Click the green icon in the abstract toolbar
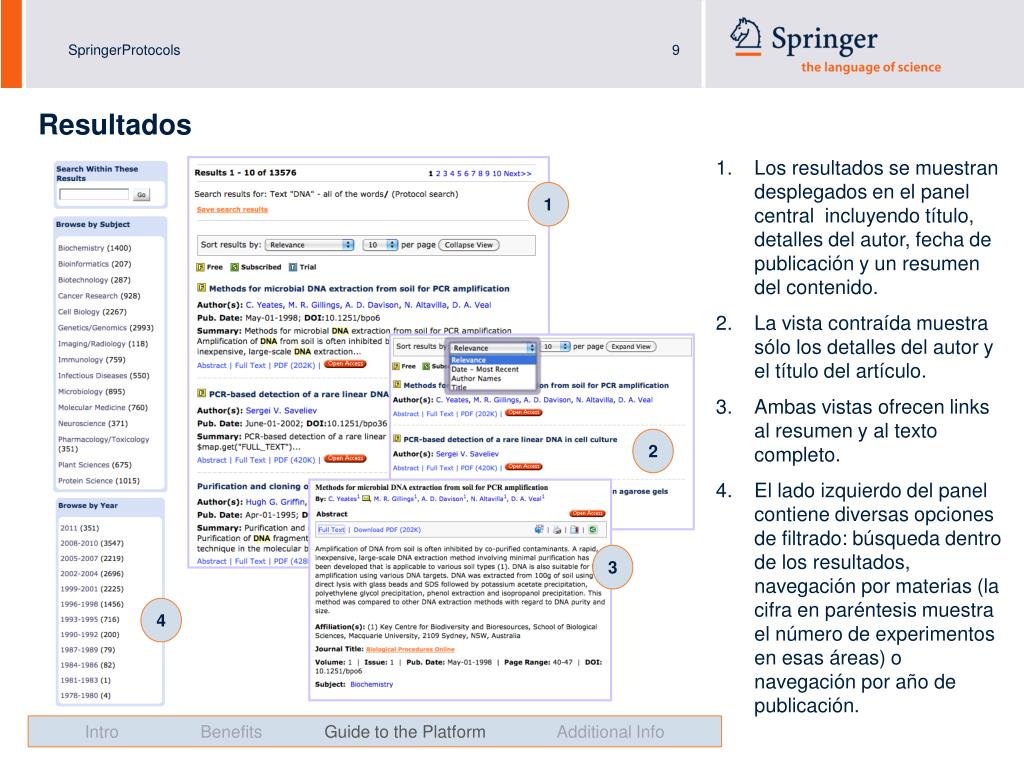1024x768 pixels. 592,530
